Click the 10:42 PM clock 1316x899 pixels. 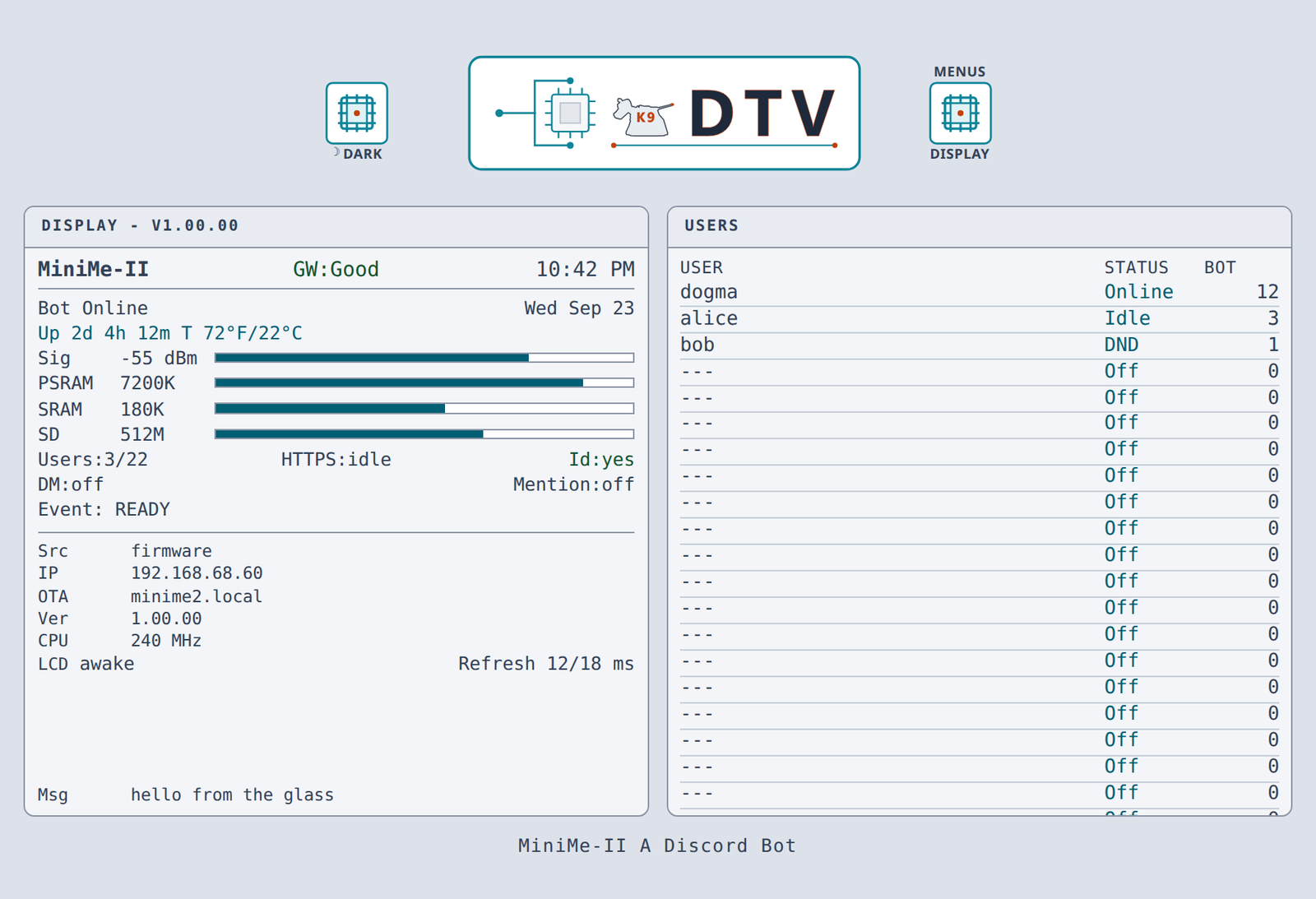[x=585, y=269]
